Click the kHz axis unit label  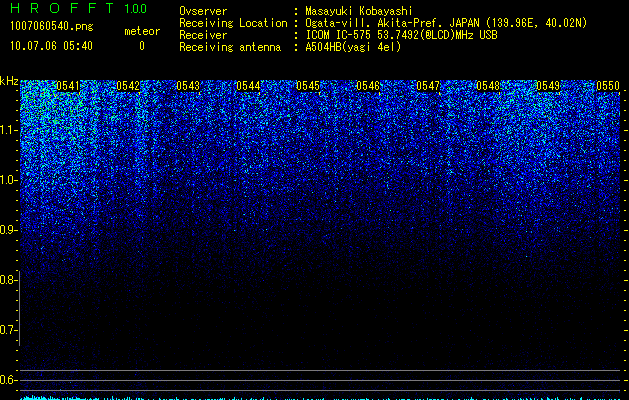click(9, 81)
